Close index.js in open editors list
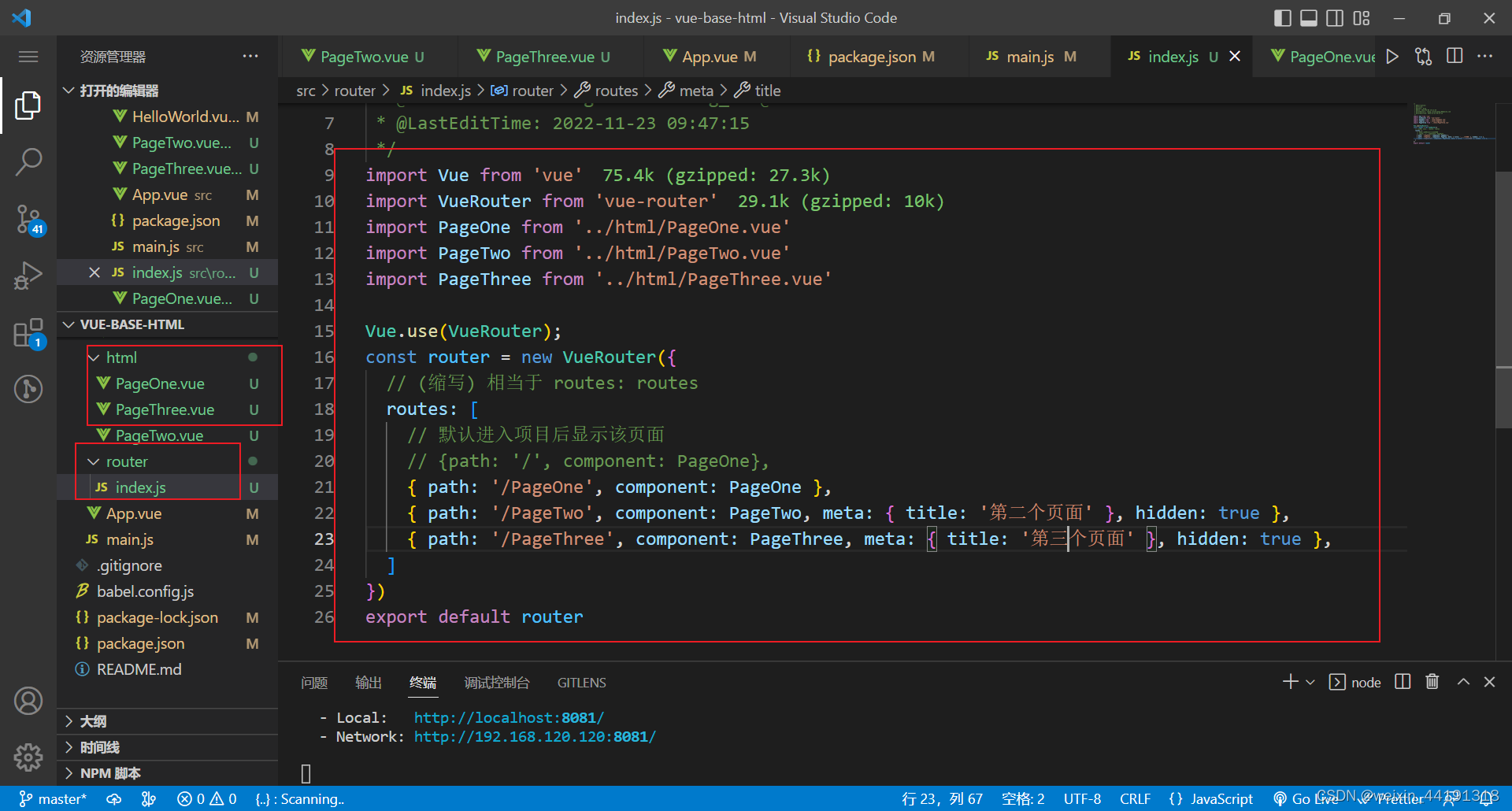 (94, 272)
